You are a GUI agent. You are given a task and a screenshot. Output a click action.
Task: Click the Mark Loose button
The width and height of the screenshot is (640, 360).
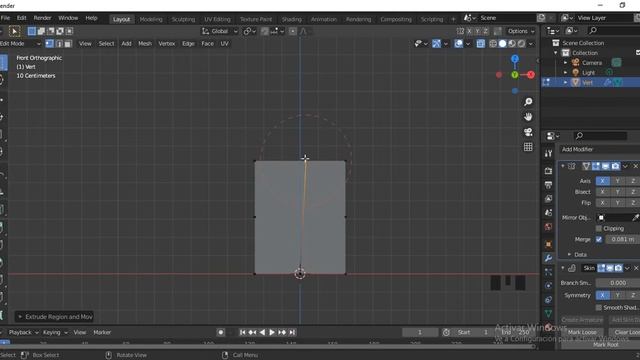[x=582, y=332]
